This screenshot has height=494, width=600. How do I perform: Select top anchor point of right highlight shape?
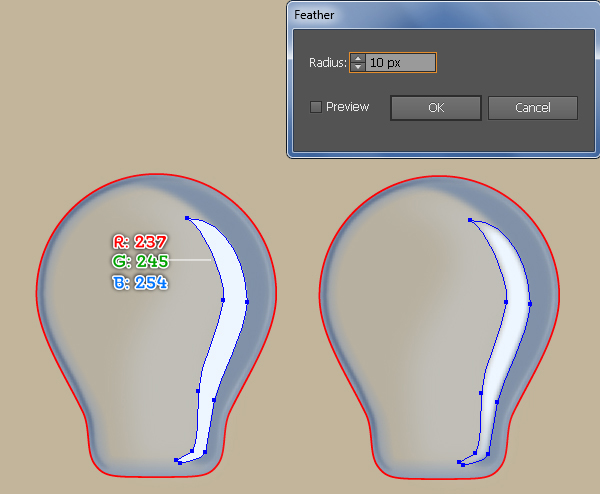tap(470, 220)
